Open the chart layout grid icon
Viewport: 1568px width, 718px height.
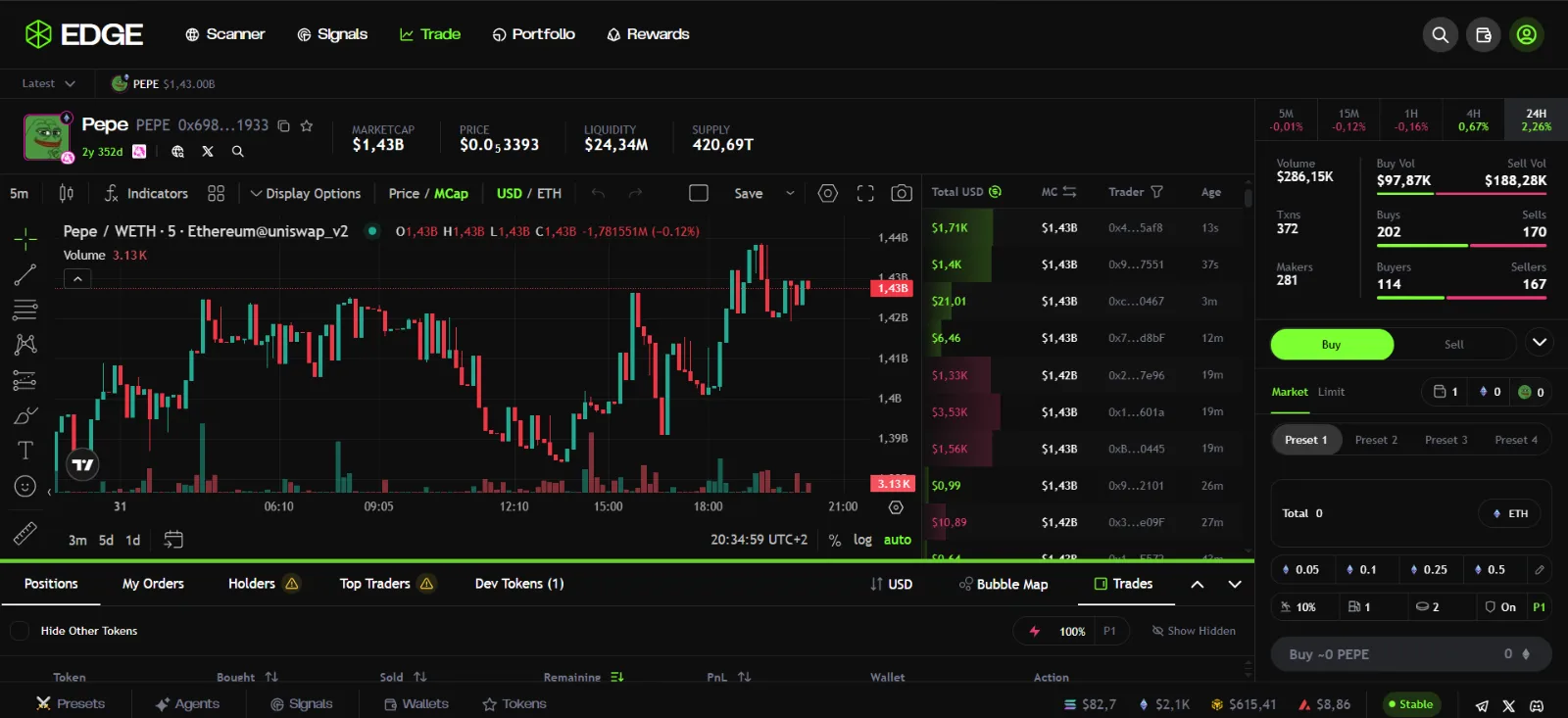point(217,194)
